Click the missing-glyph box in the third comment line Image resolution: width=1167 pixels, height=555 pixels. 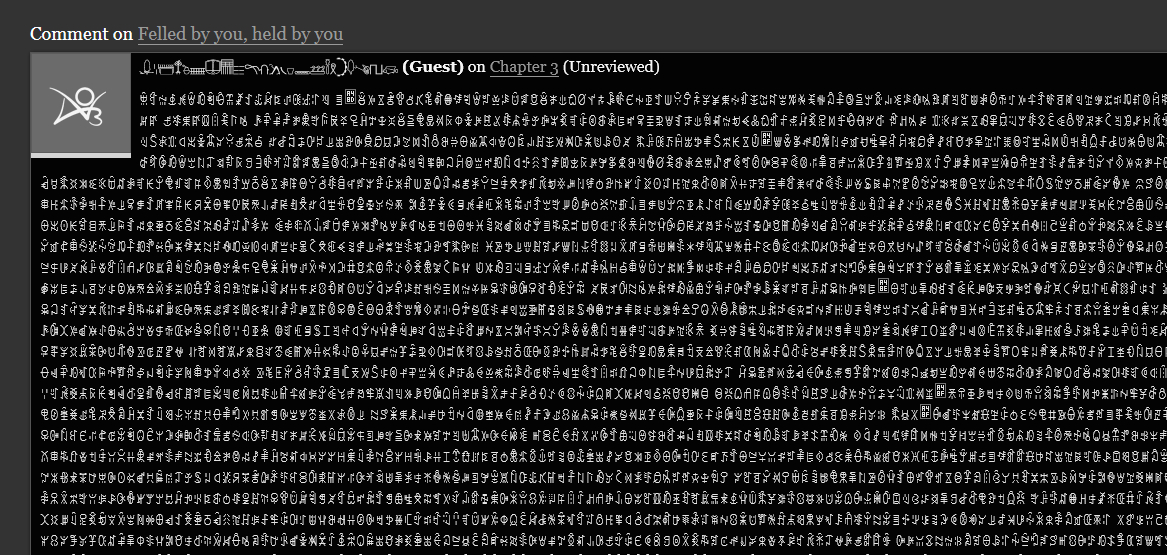(766, 138)
